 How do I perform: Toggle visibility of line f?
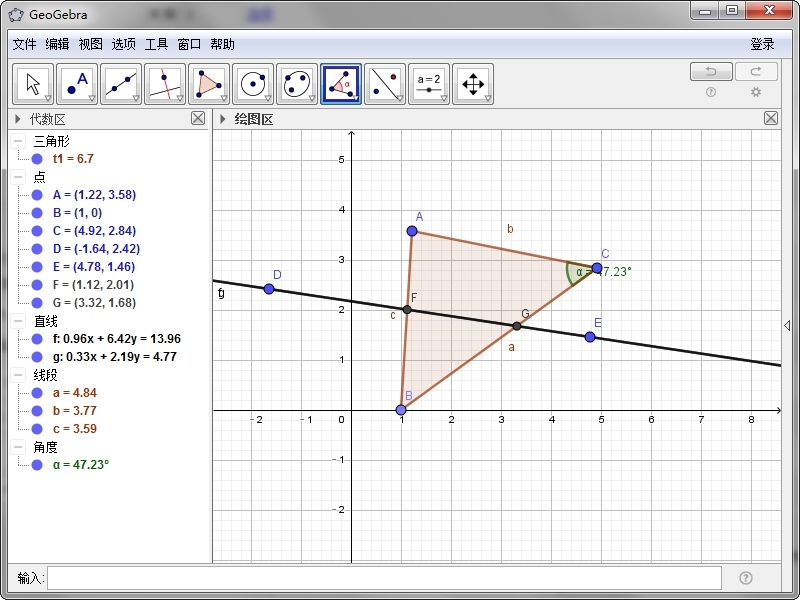[x=37, y=339]
